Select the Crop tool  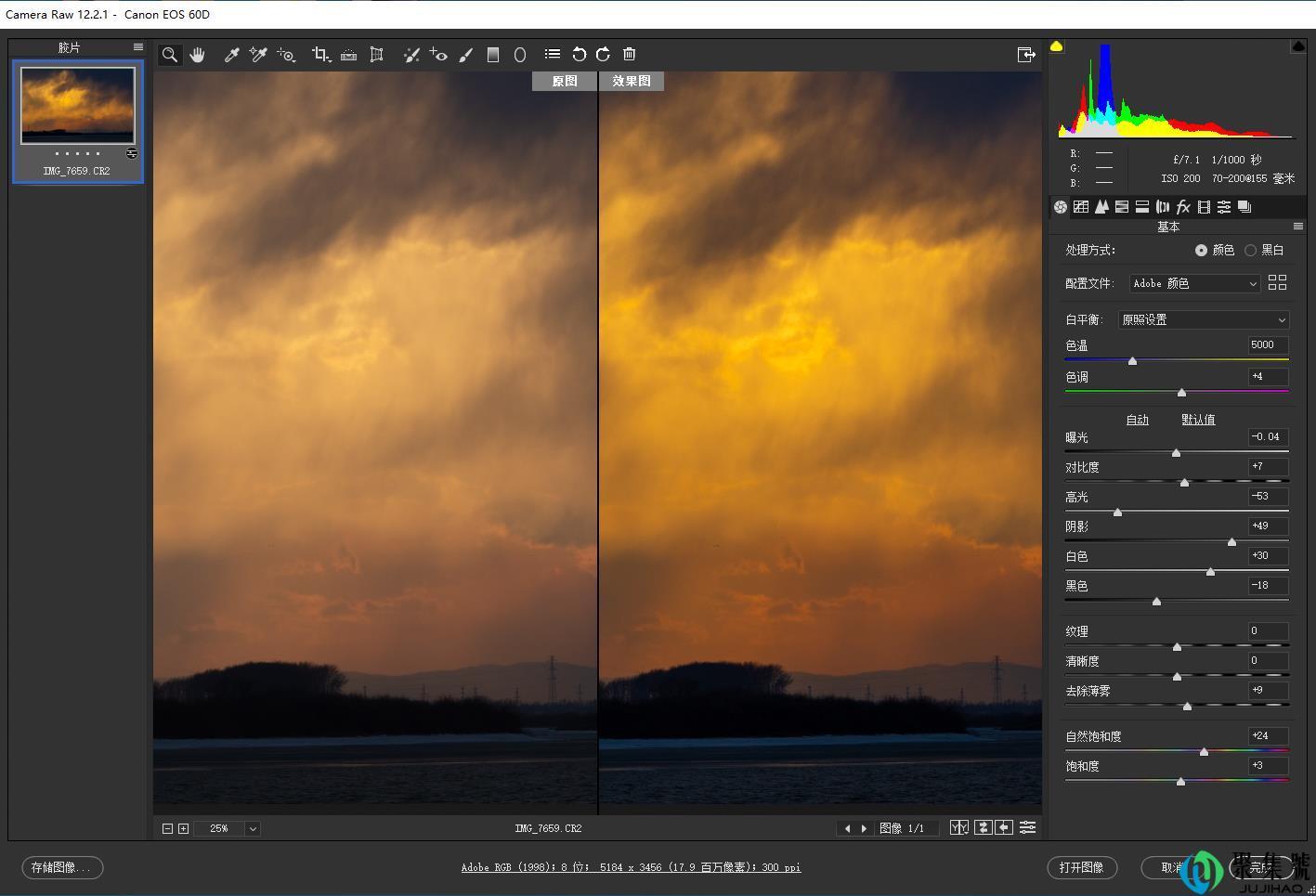(321, 54)
